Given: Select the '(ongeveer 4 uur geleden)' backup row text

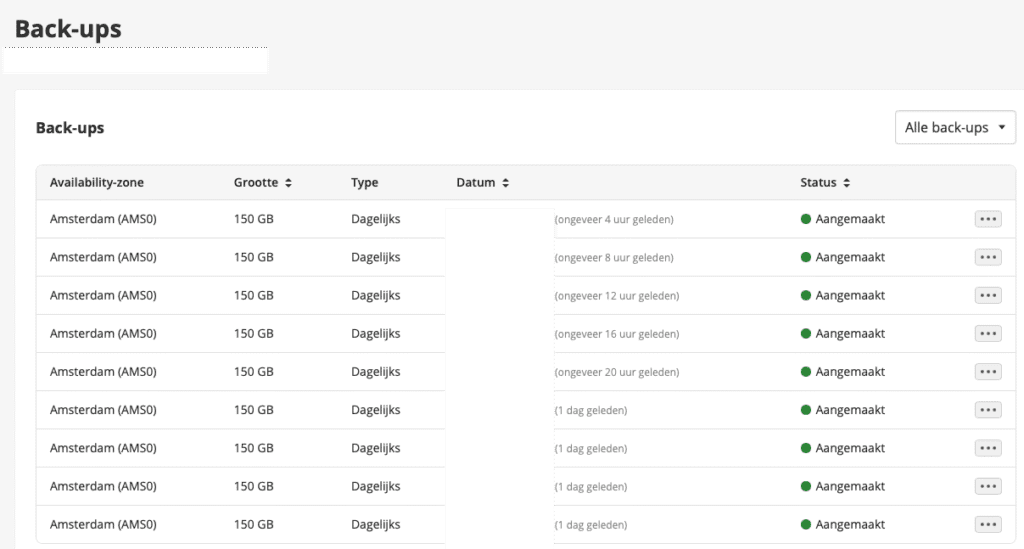Looking at the screenshot, I should (615, 220).
